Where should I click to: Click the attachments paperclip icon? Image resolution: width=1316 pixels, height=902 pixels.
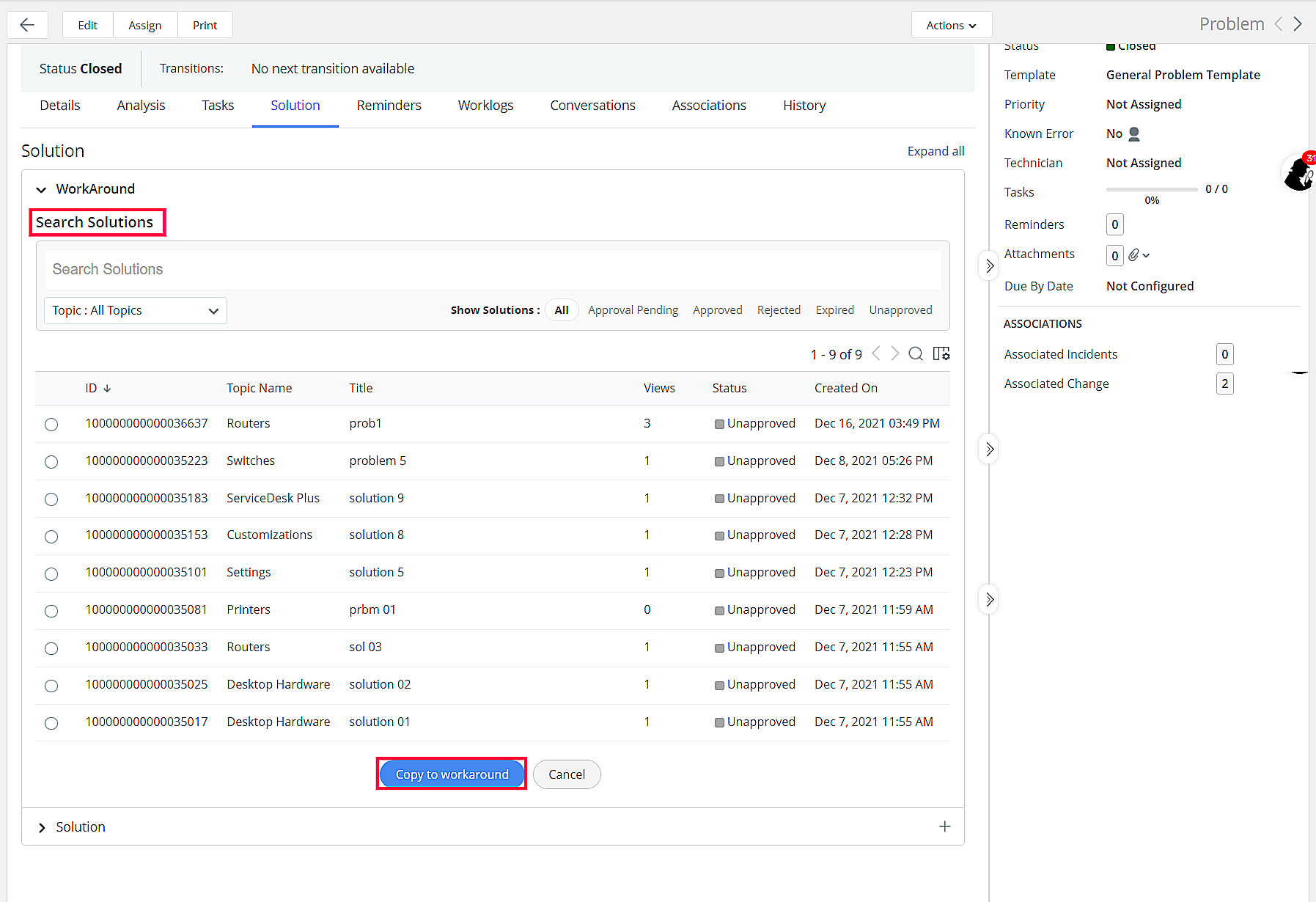point(1134,255)
